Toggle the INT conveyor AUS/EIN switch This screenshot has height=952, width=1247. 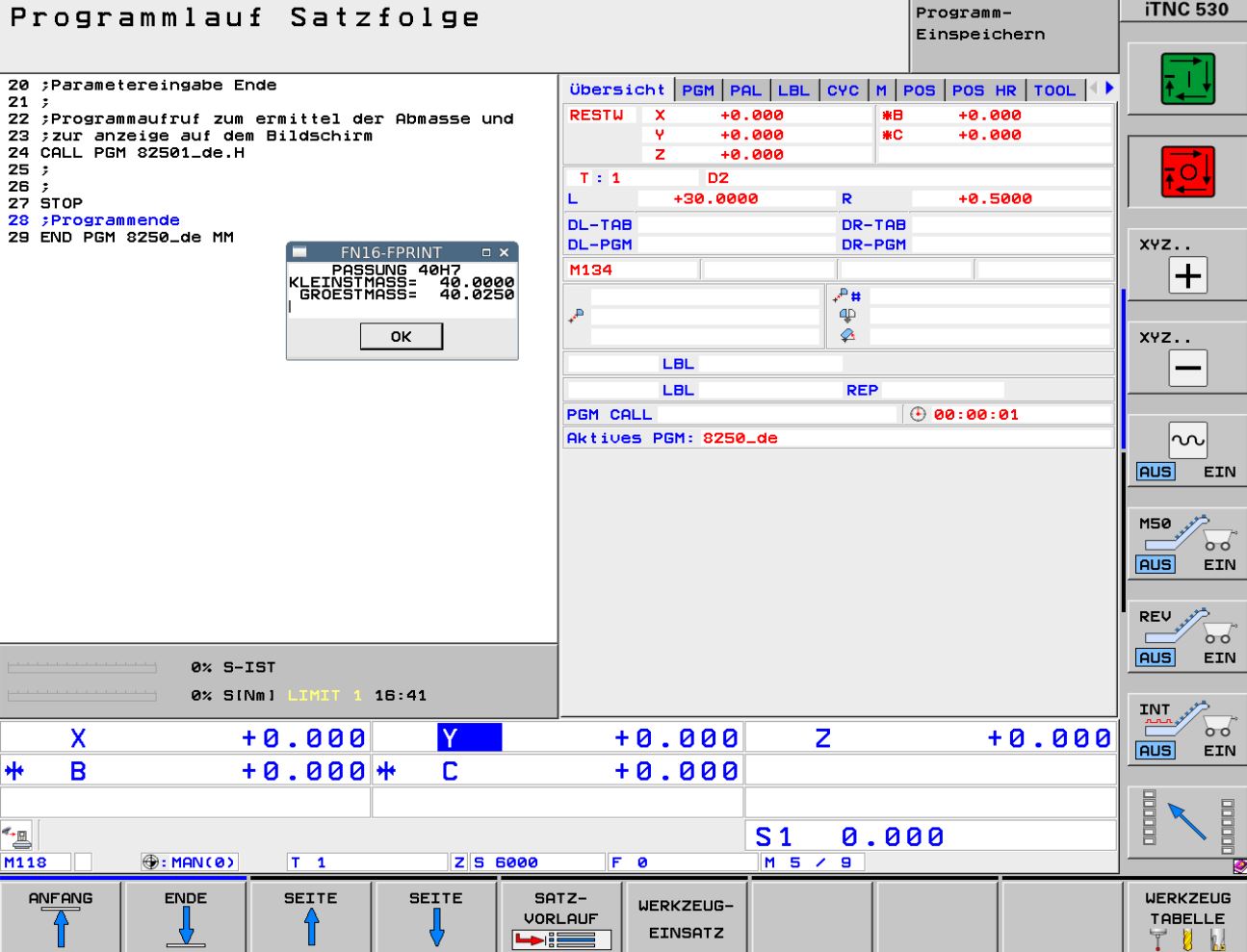point(1187,730)
